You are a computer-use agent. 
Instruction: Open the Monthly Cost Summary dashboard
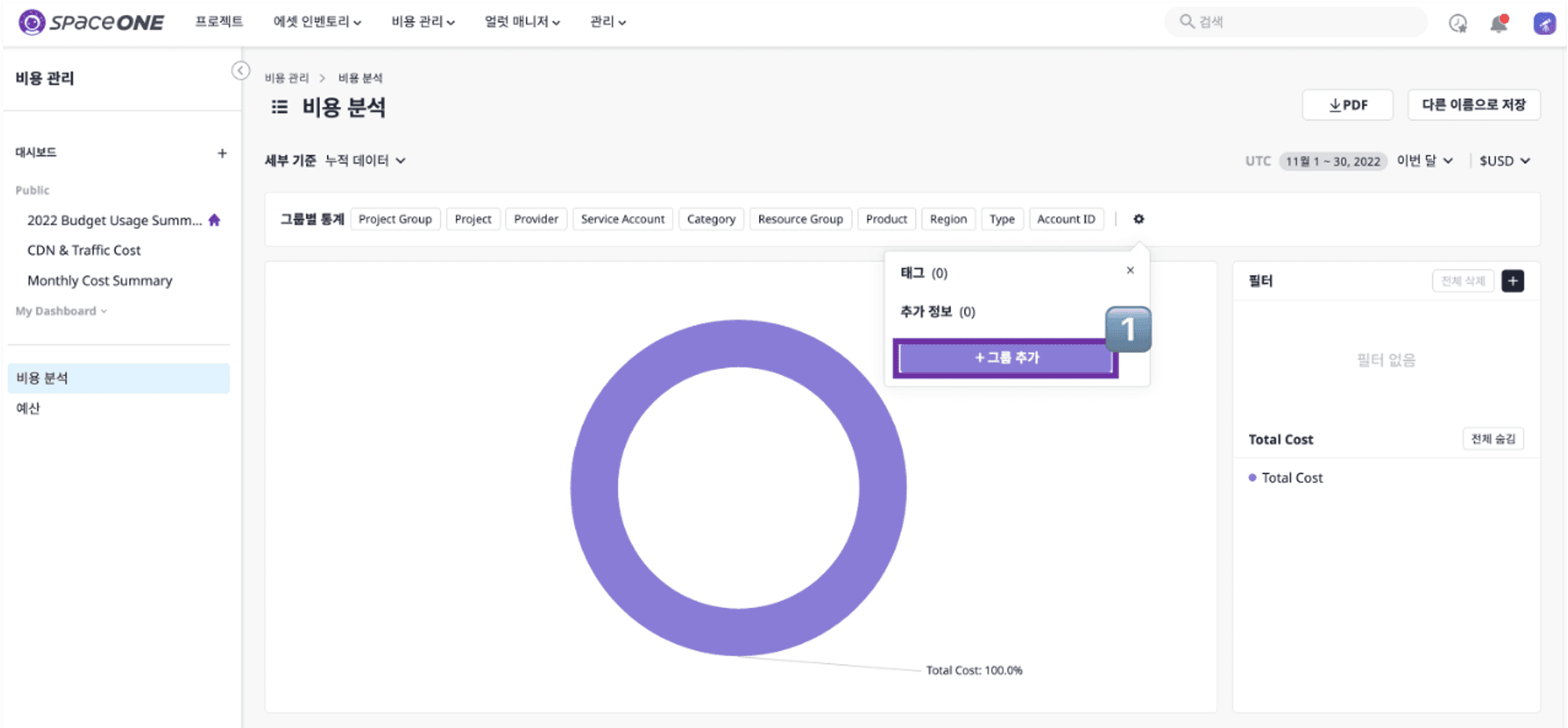tap(100, 281)
